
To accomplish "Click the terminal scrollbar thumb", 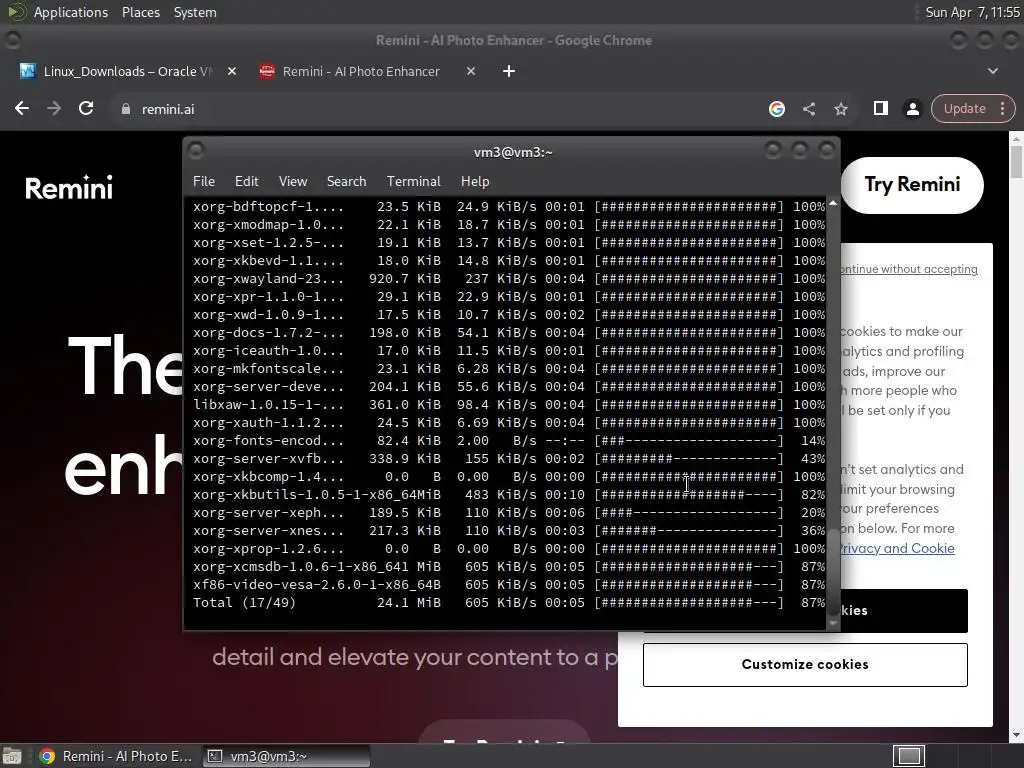I will [x=833, y=571].
